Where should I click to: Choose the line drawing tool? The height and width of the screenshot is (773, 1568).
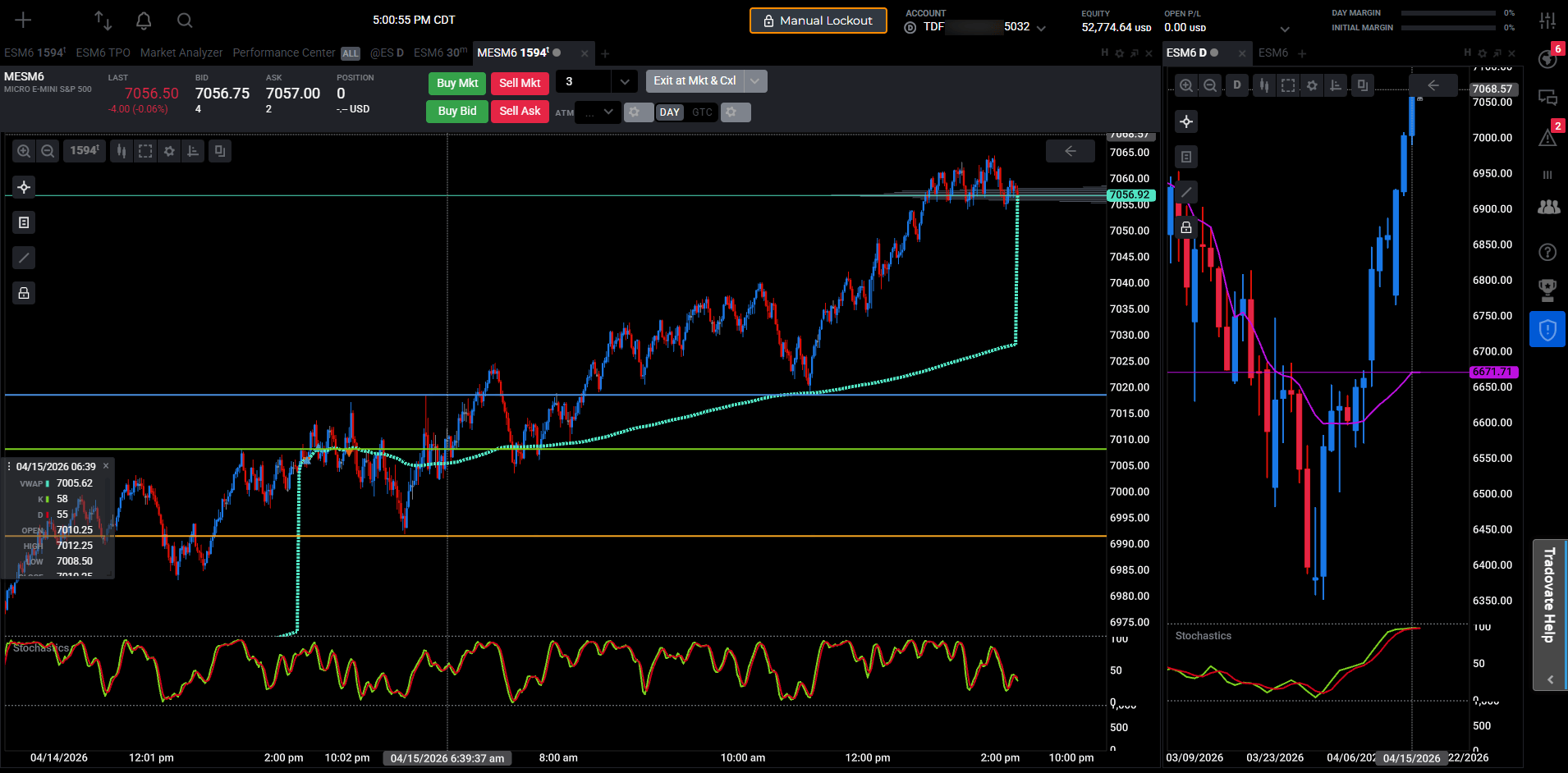pos(24,258)
